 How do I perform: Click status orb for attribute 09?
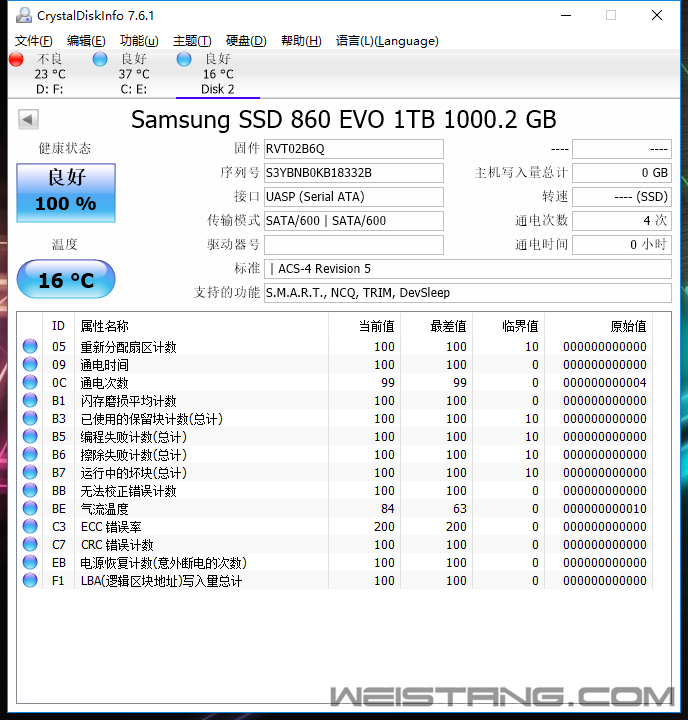pos(30,364)
